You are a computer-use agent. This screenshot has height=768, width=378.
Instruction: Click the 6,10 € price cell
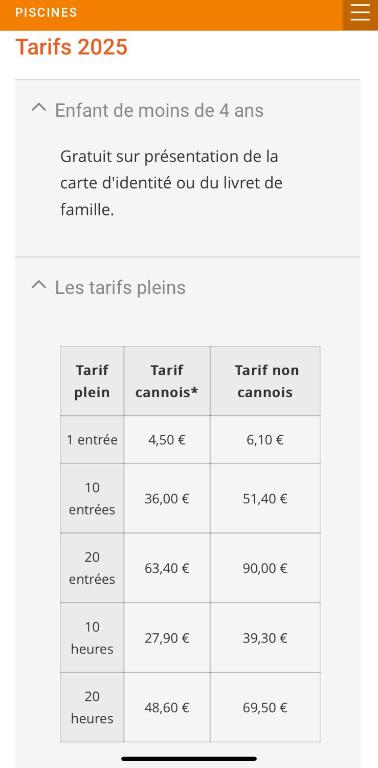pos(266,440)
